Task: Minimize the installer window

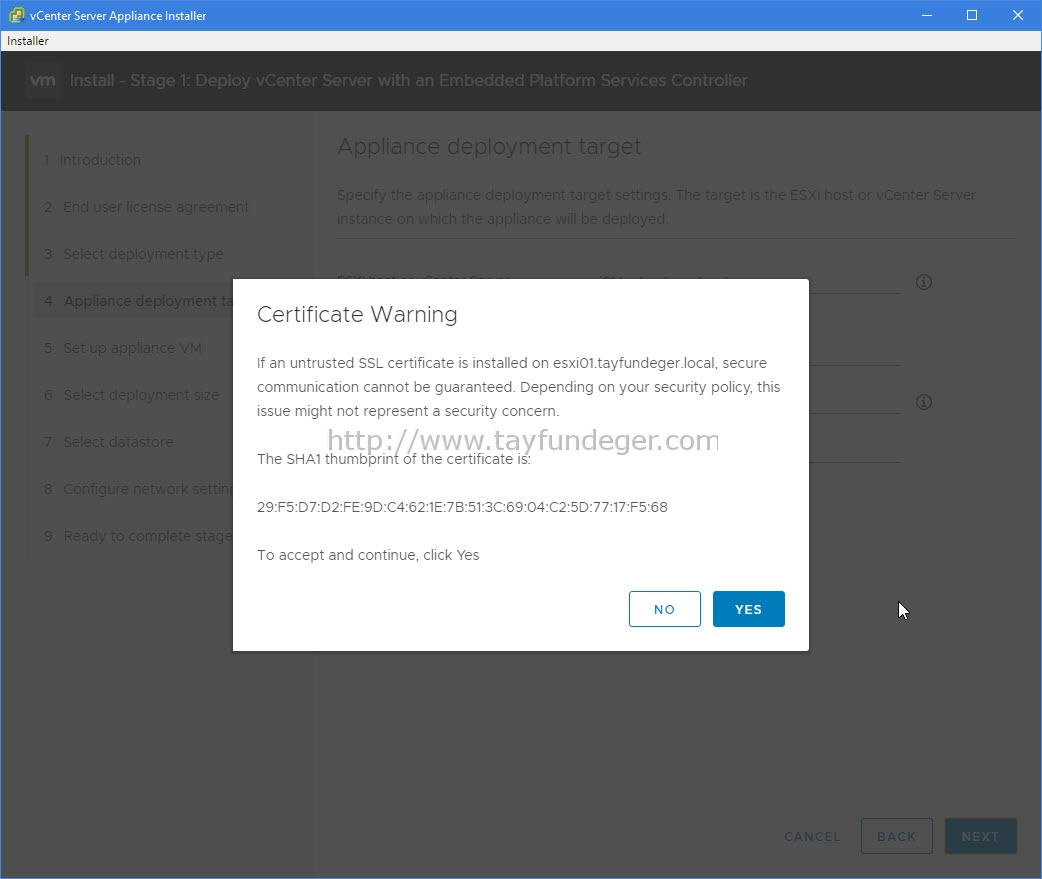Action: click(x=927, y=15)
